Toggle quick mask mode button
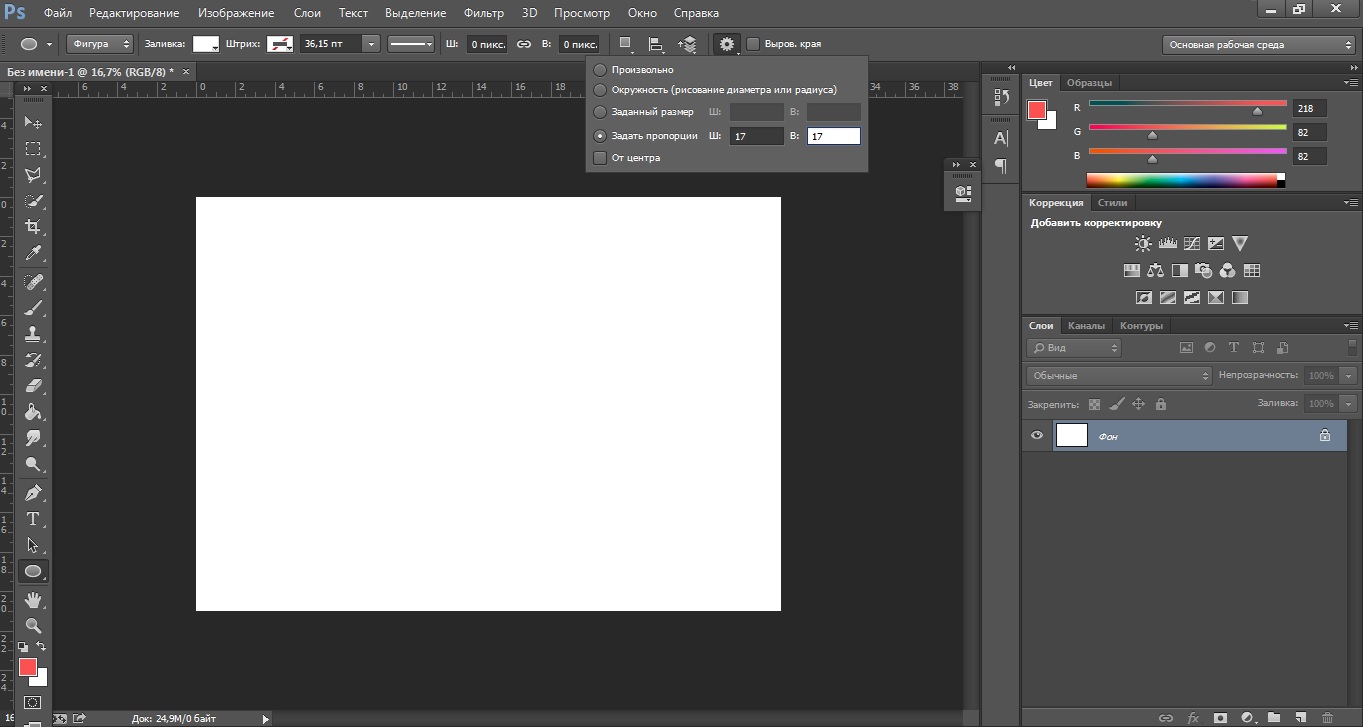 tap(33, 703)
